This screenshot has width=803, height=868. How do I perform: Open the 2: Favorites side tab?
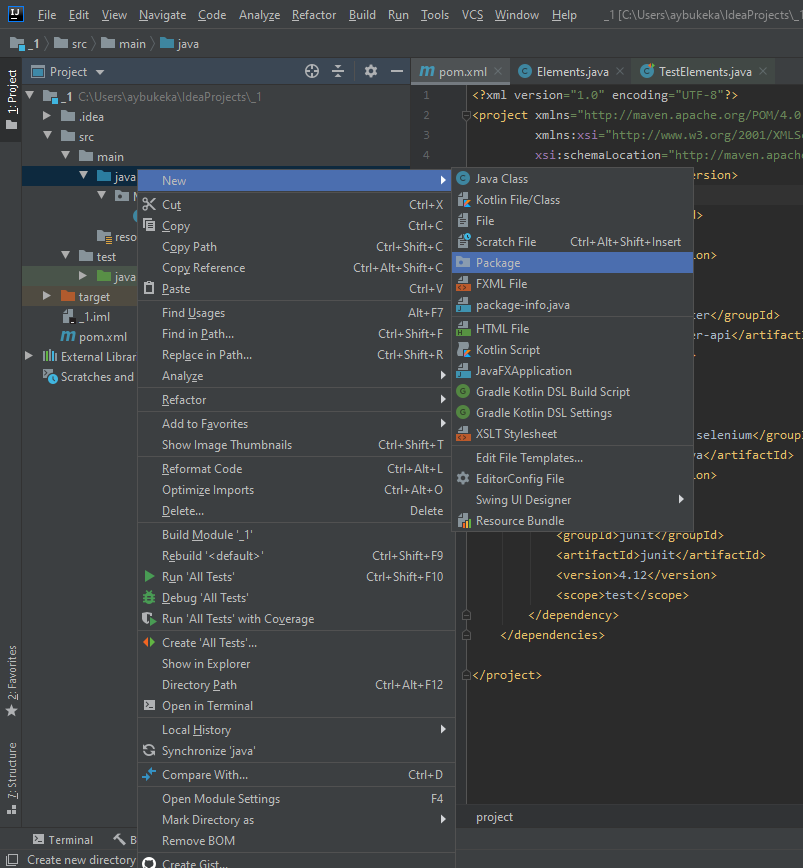[x=11, y=681]
